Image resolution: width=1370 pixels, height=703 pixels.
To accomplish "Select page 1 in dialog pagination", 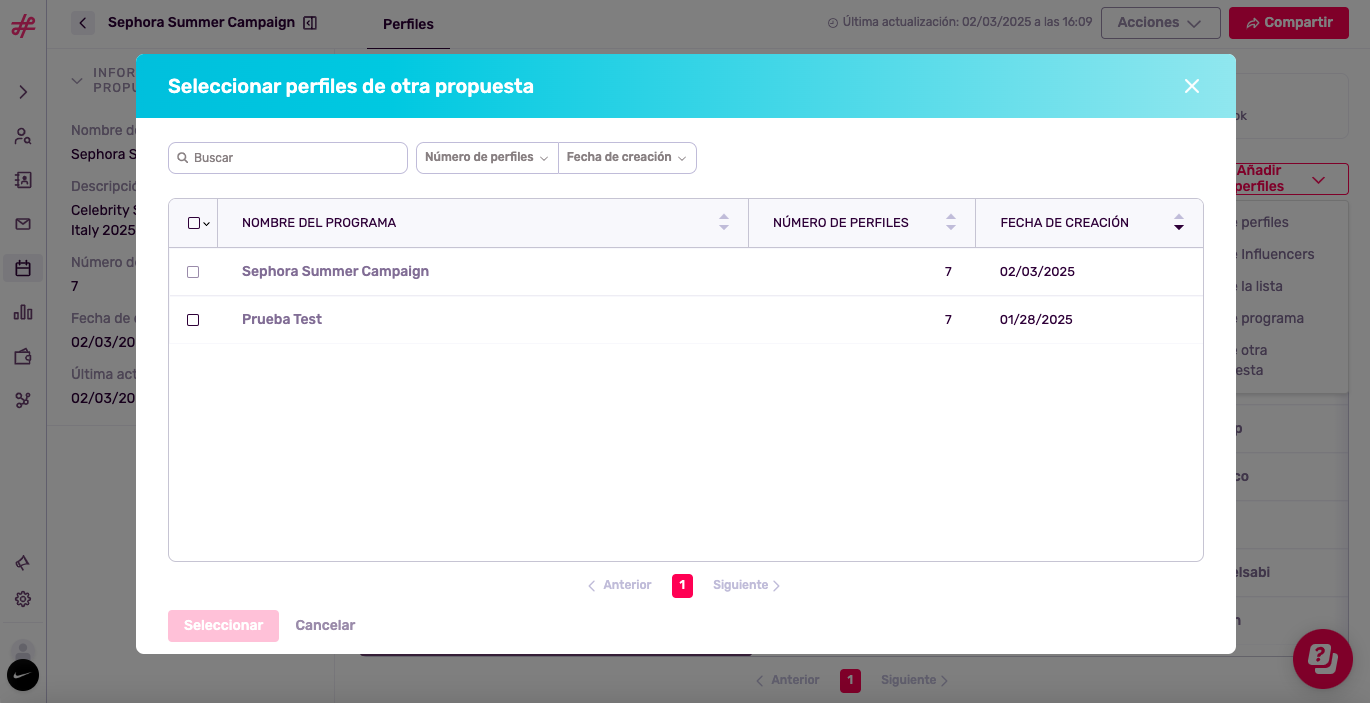I will pyautogui.click(x=682, y=586).
